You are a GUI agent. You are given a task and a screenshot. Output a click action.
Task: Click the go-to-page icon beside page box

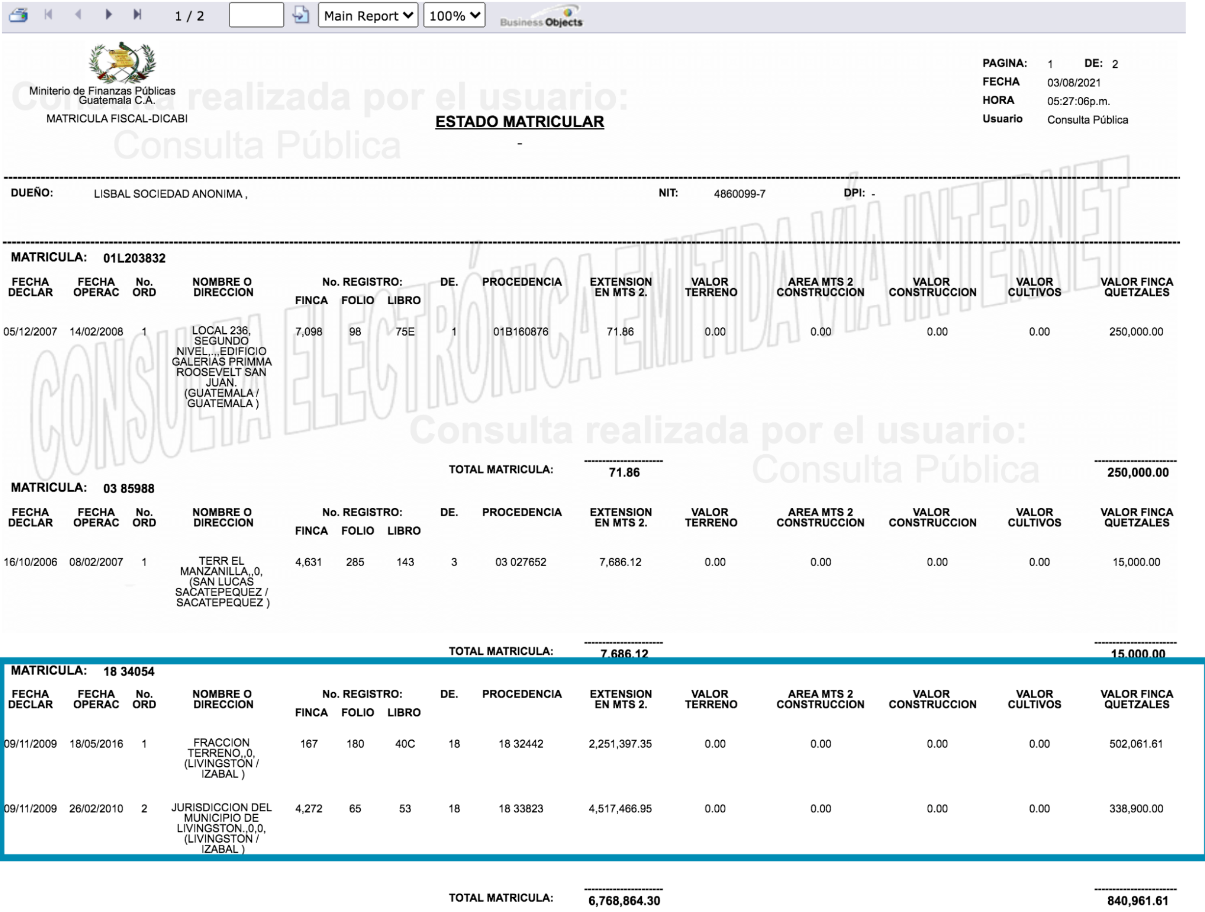pos(300,16)
